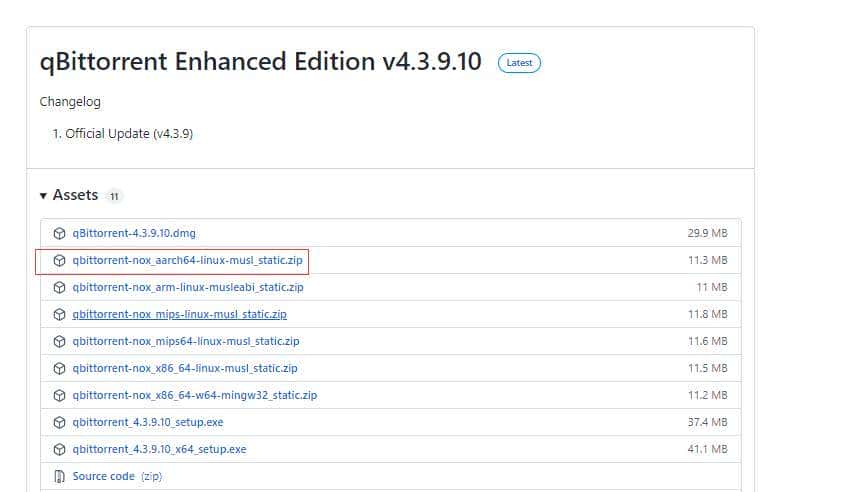Click the Latest release badge
855x492 pixels.
coord(519,63)
